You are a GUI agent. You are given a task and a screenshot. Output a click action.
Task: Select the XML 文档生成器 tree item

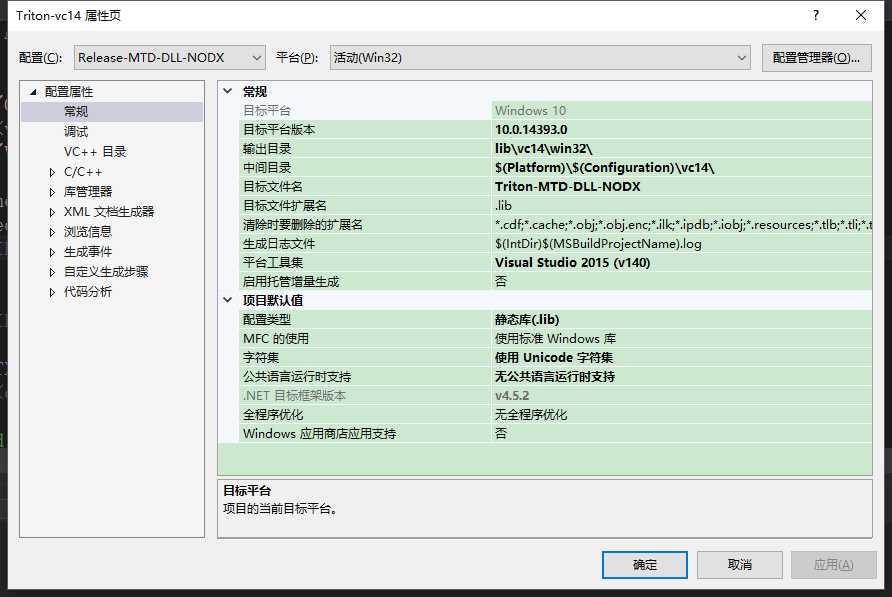(x=109, y=212)
